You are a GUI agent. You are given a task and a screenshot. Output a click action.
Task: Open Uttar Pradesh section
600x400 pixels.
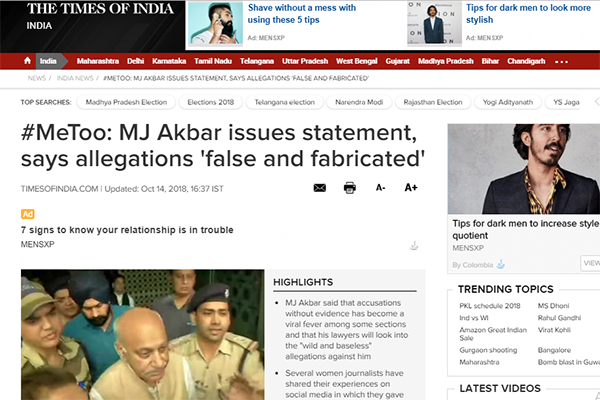pyautogui.click(x=305, y=61)
